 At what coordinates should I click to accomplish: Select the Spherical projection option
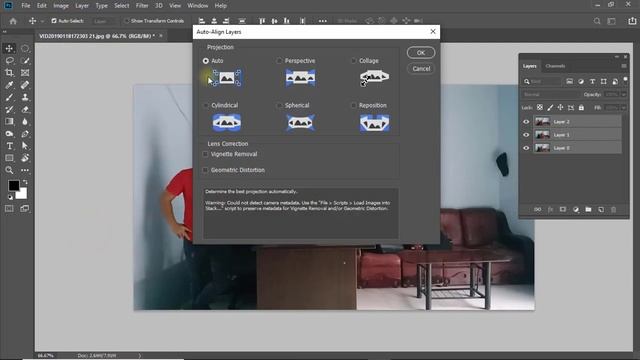[x=279, y=105]
